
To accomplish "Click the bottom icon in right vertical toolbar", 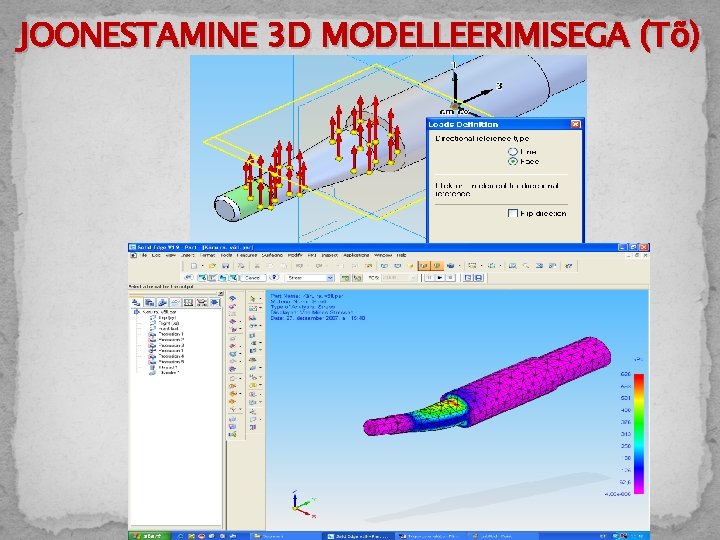I will (253, 427).
